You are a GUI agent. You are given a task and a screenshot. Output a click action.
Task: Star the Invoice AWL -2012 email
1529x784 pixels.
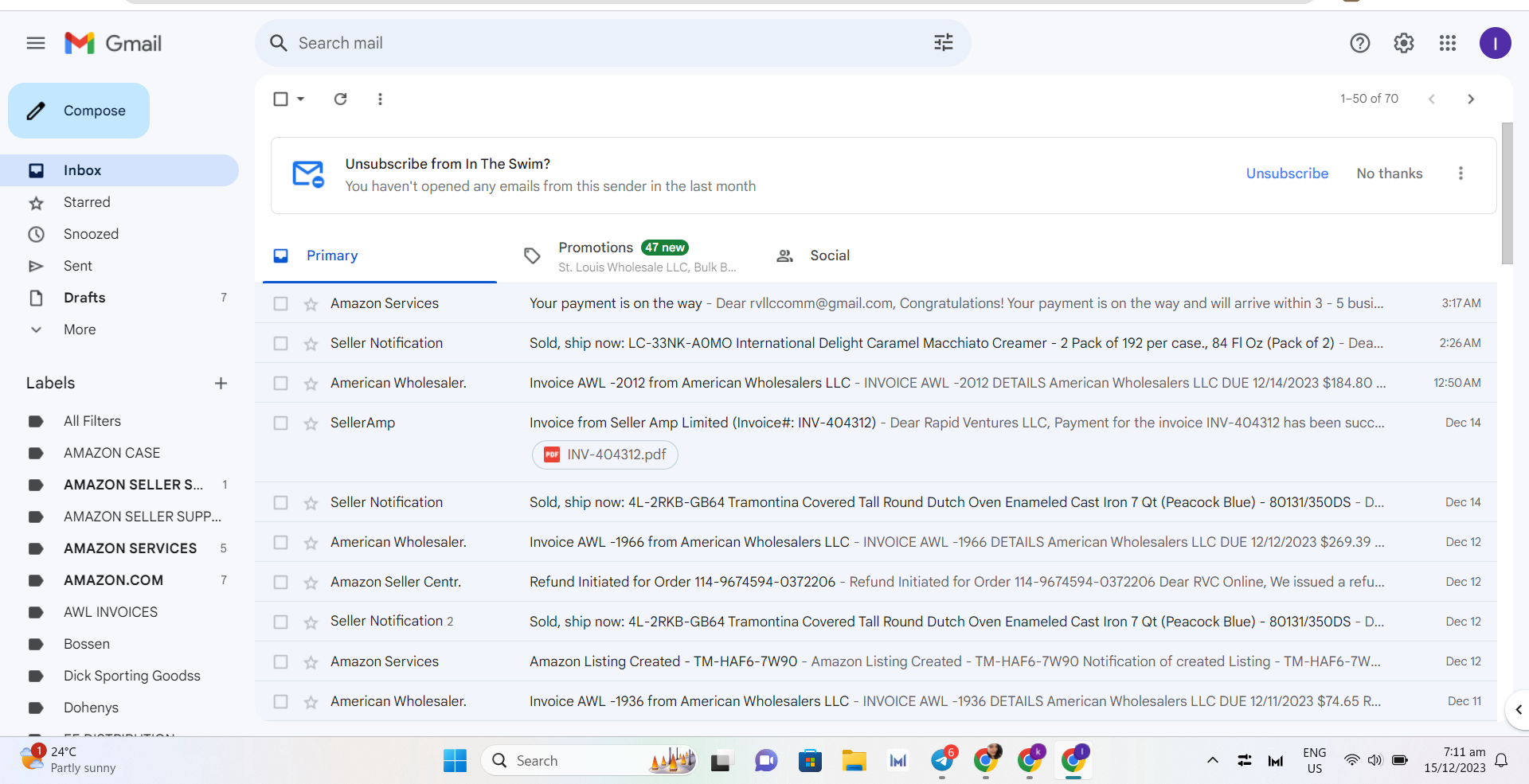(x=311, y=384)
